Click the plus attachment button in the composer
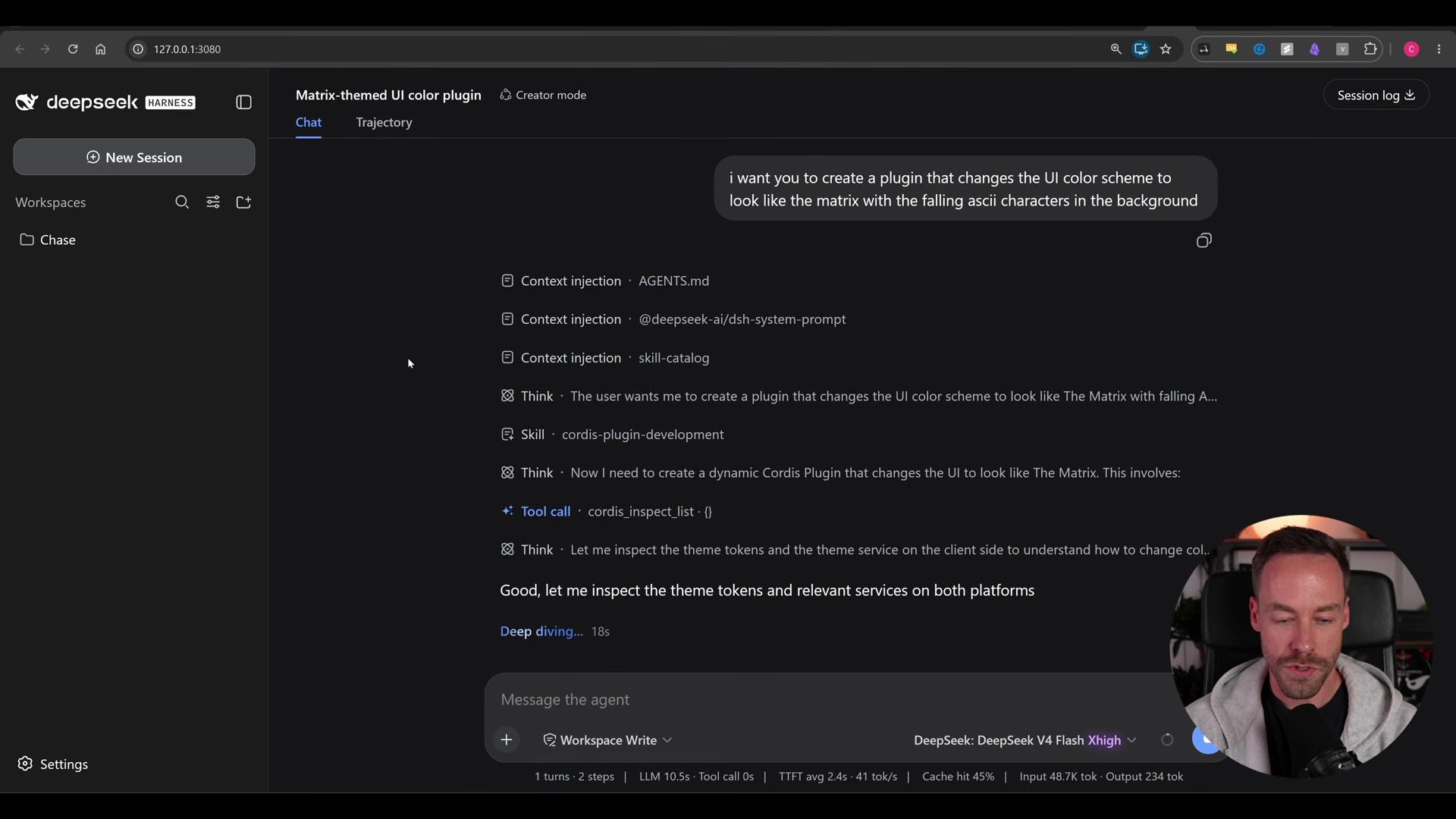This screenshot has width=1456, height=819. point(507,740)
